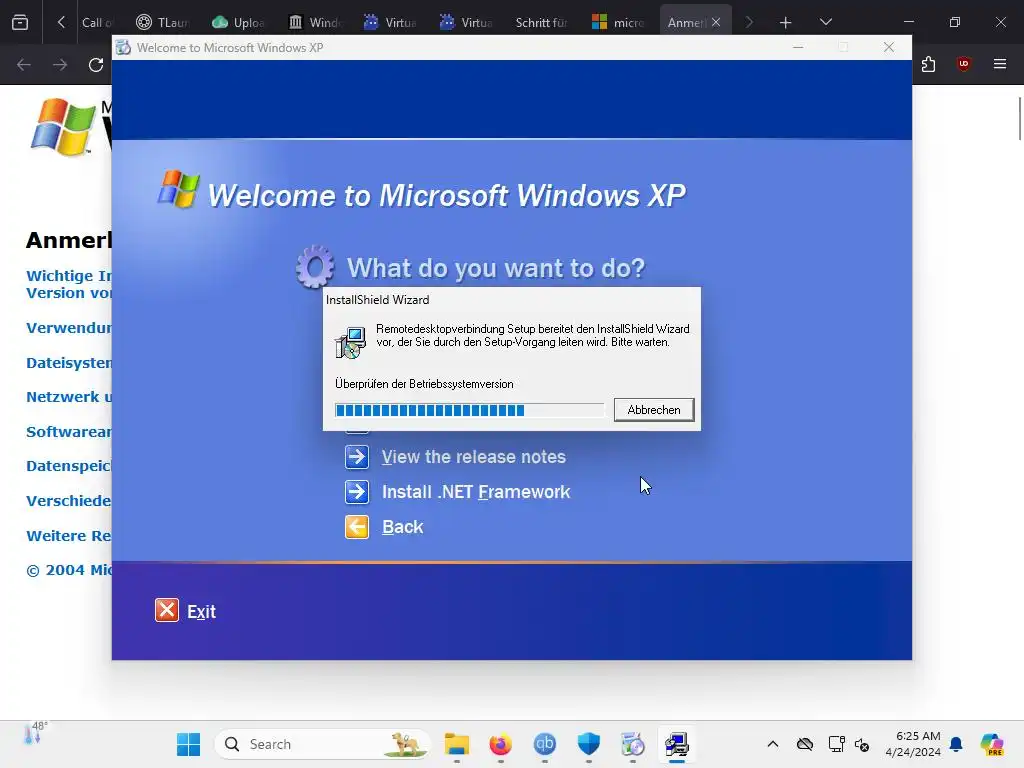Switch to the Uploa browser tab
1024x768 pixels.
tap(238, 22)
